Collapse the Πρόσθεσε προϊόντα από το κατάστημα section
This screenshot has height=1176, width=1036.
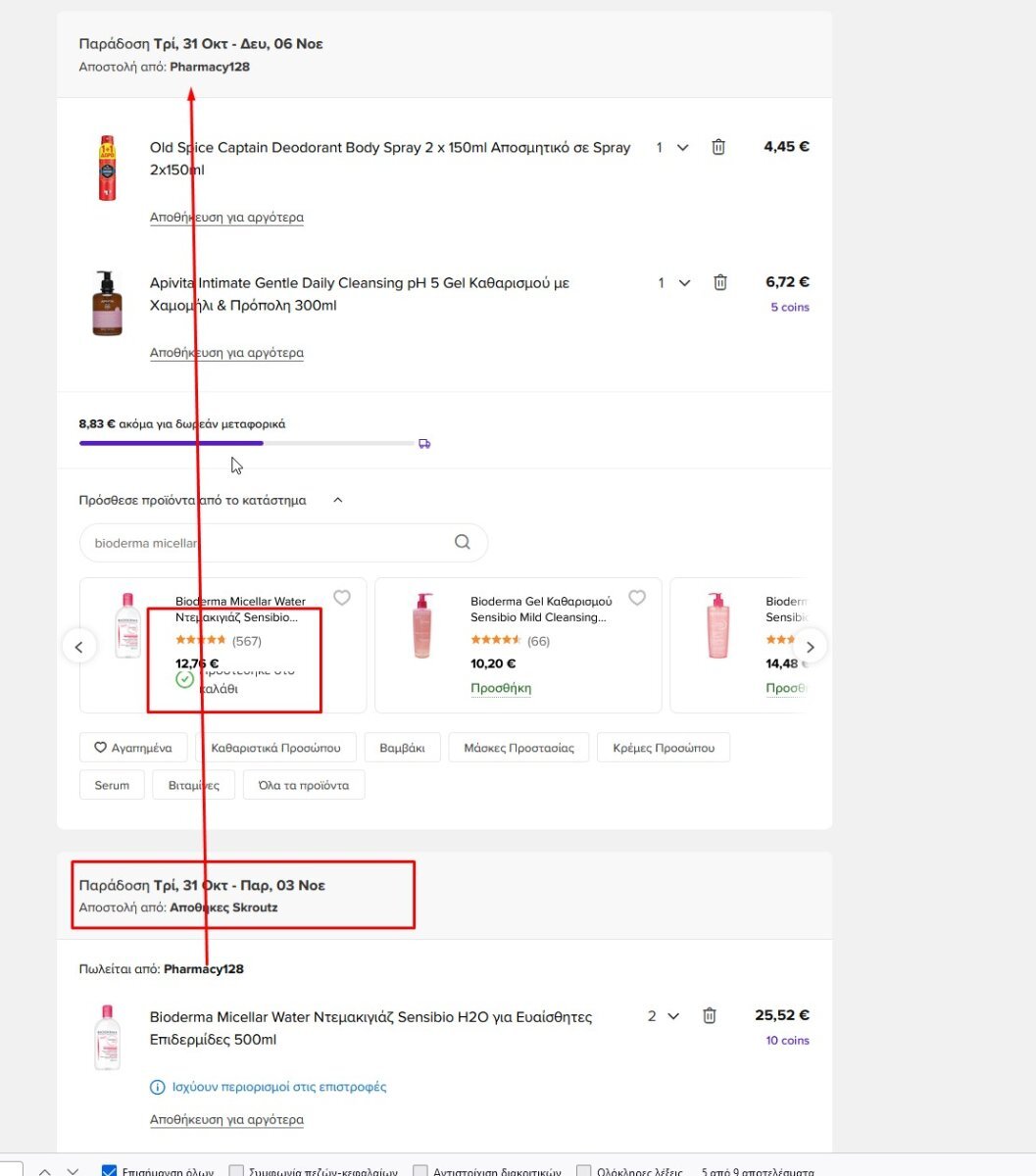[338, 500]
